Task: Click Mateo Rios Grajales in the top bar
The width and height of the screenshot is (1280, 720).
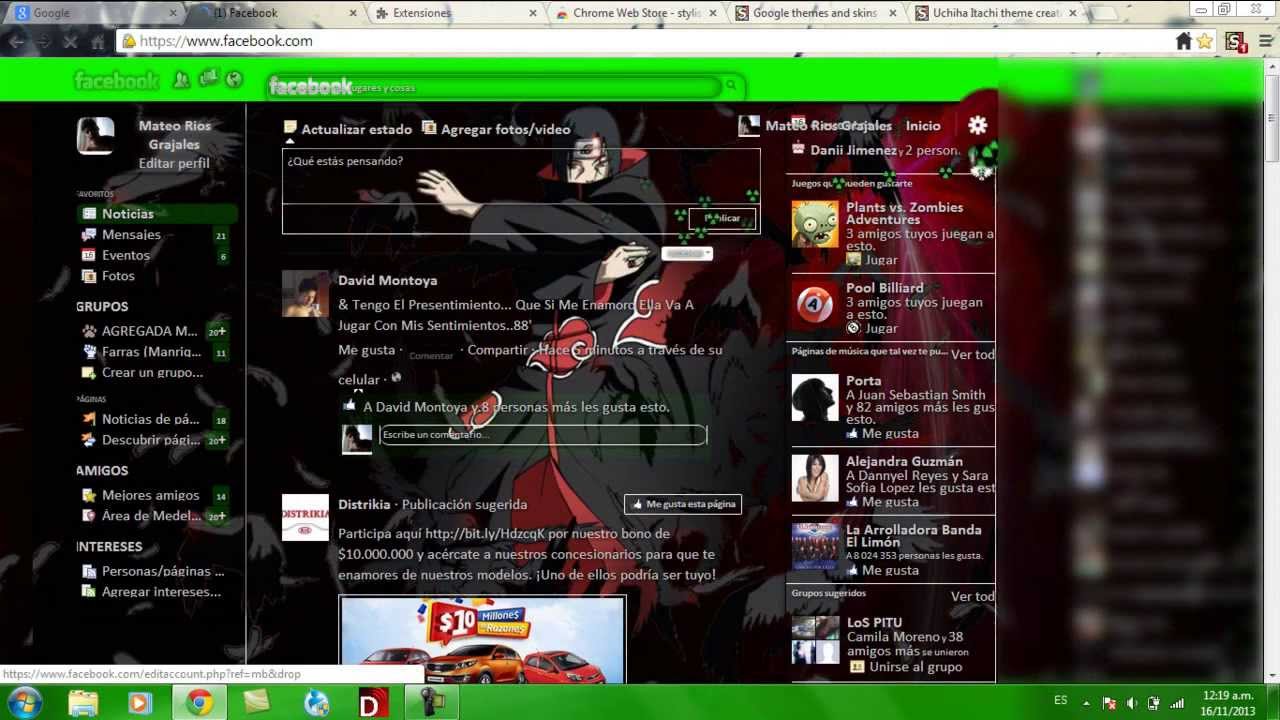Action: click(x=828, y=126)
